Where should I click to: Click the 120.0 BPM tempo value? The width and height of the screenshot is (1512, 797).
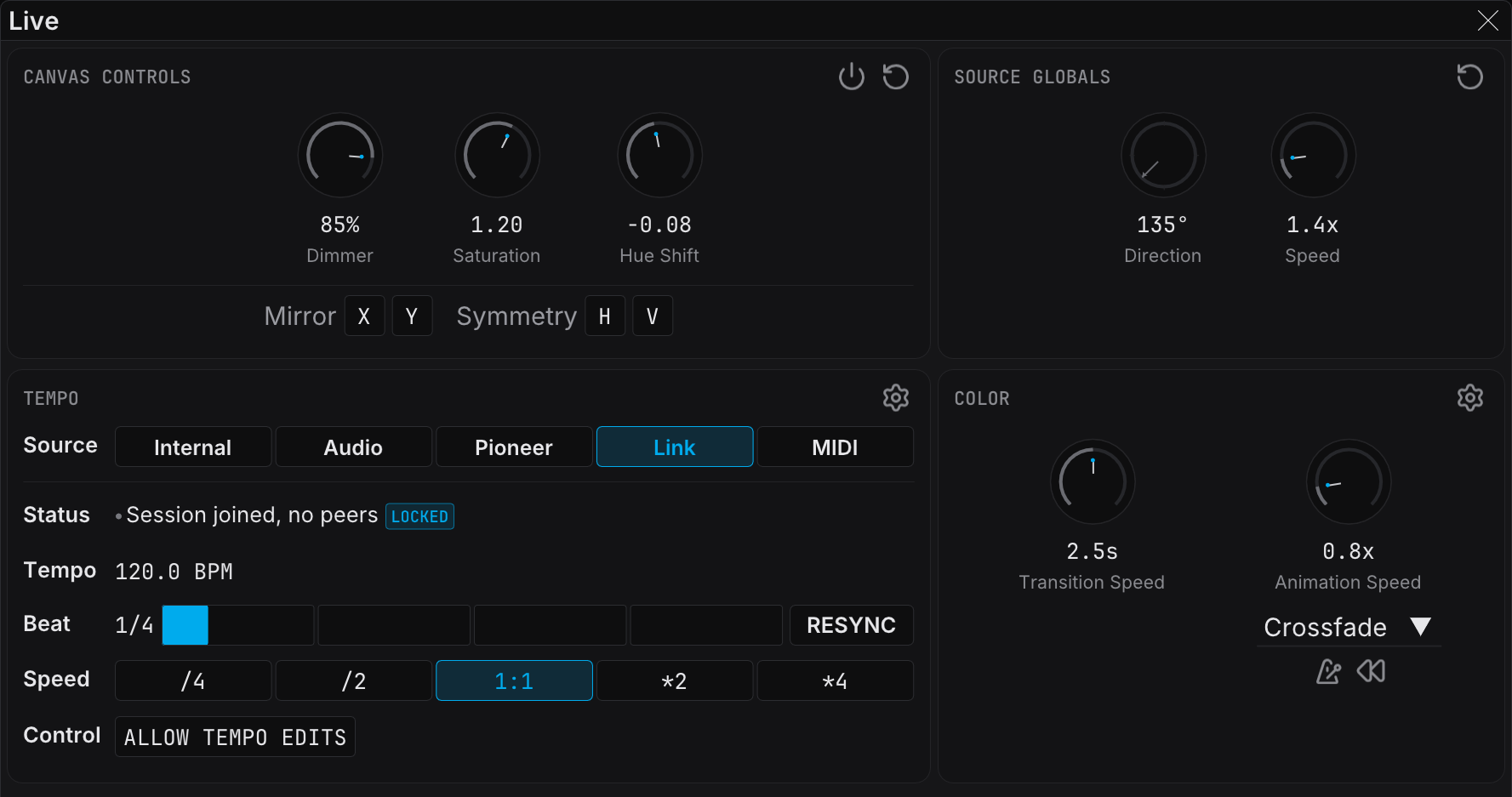pos(174,572)
